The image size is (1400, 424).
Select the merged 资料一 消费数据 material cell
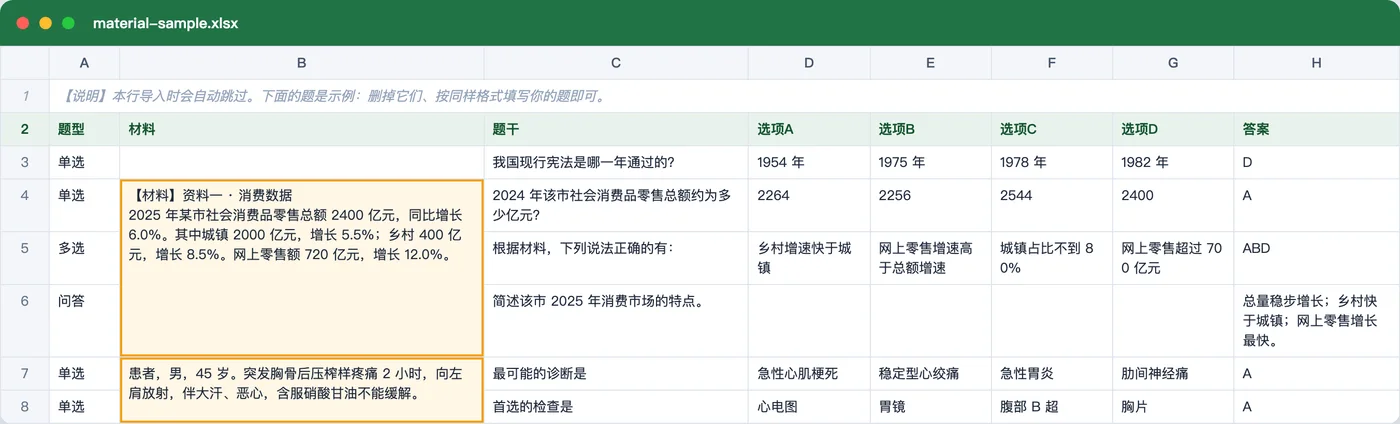tap(302, 268)
